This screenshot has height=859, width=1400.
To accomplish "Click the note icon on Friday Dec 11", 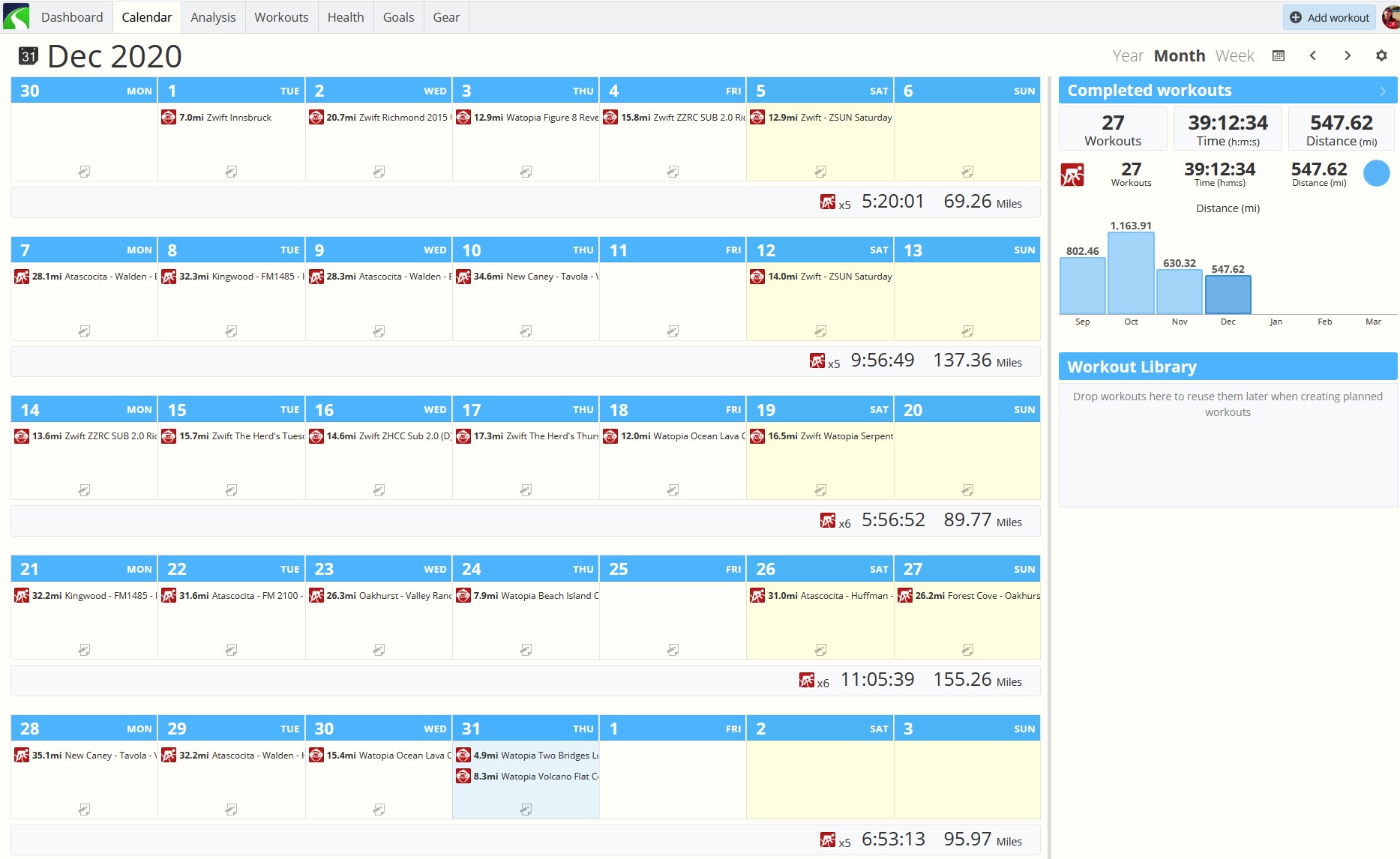I will 673,331.
